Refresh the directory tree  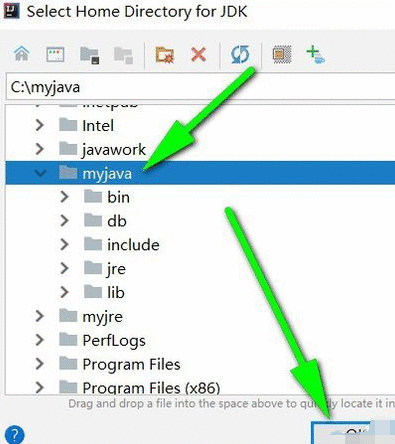[240, 54]
